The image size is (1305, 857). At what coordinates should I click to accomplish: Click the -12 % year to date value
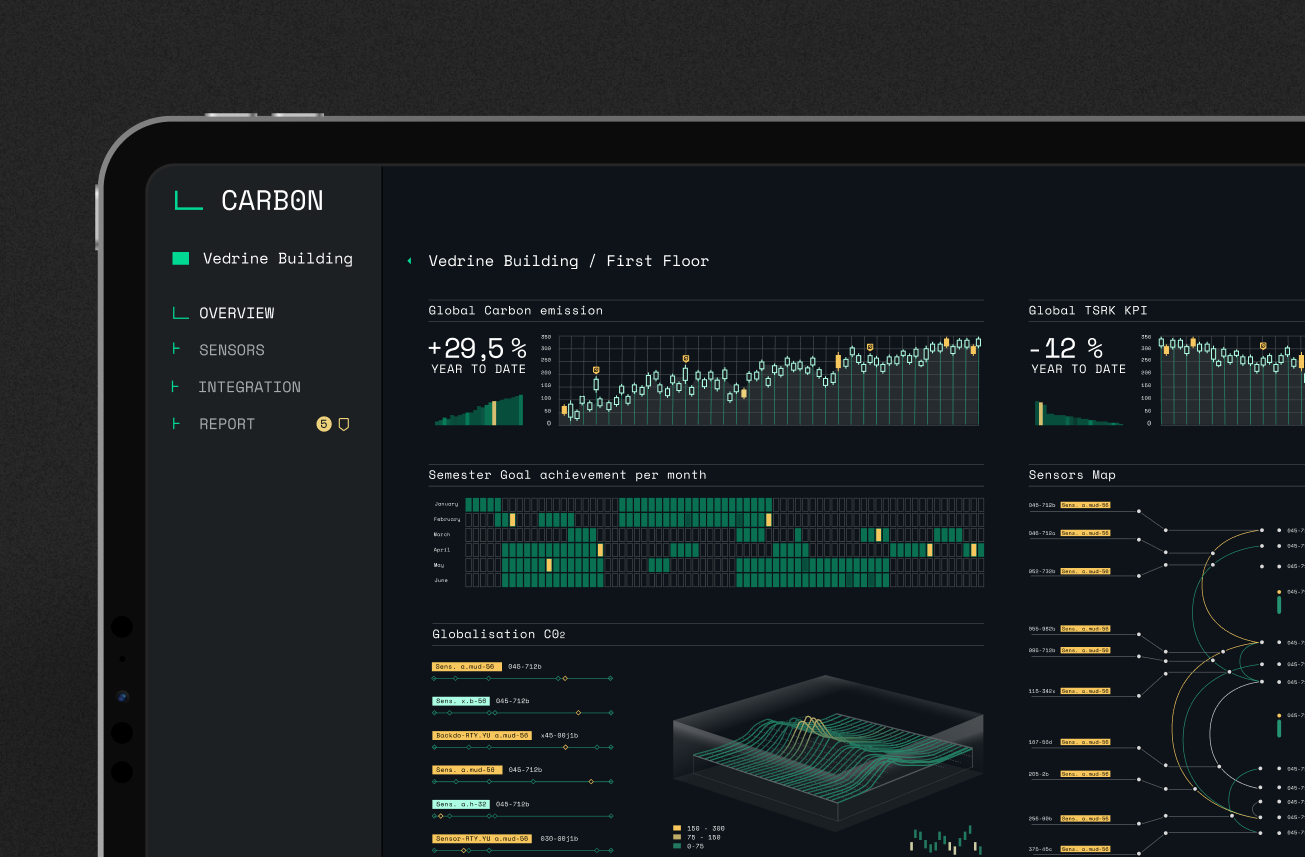point(1066,348)
